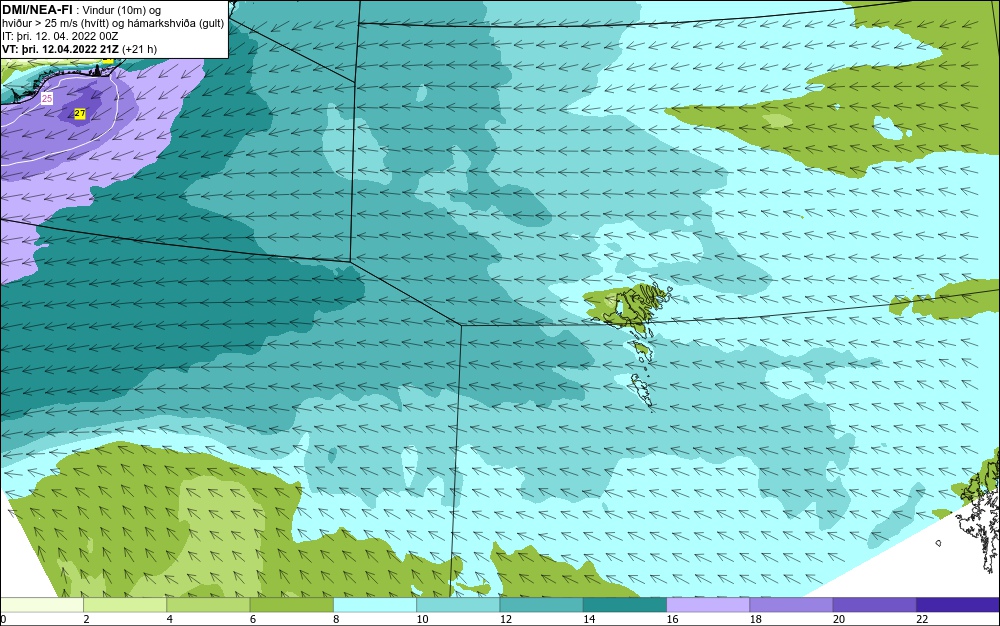This screenshot has height=626, width=1000.
Task: Click the pale yellow 0–2 legend swatch
Action: 41,605
